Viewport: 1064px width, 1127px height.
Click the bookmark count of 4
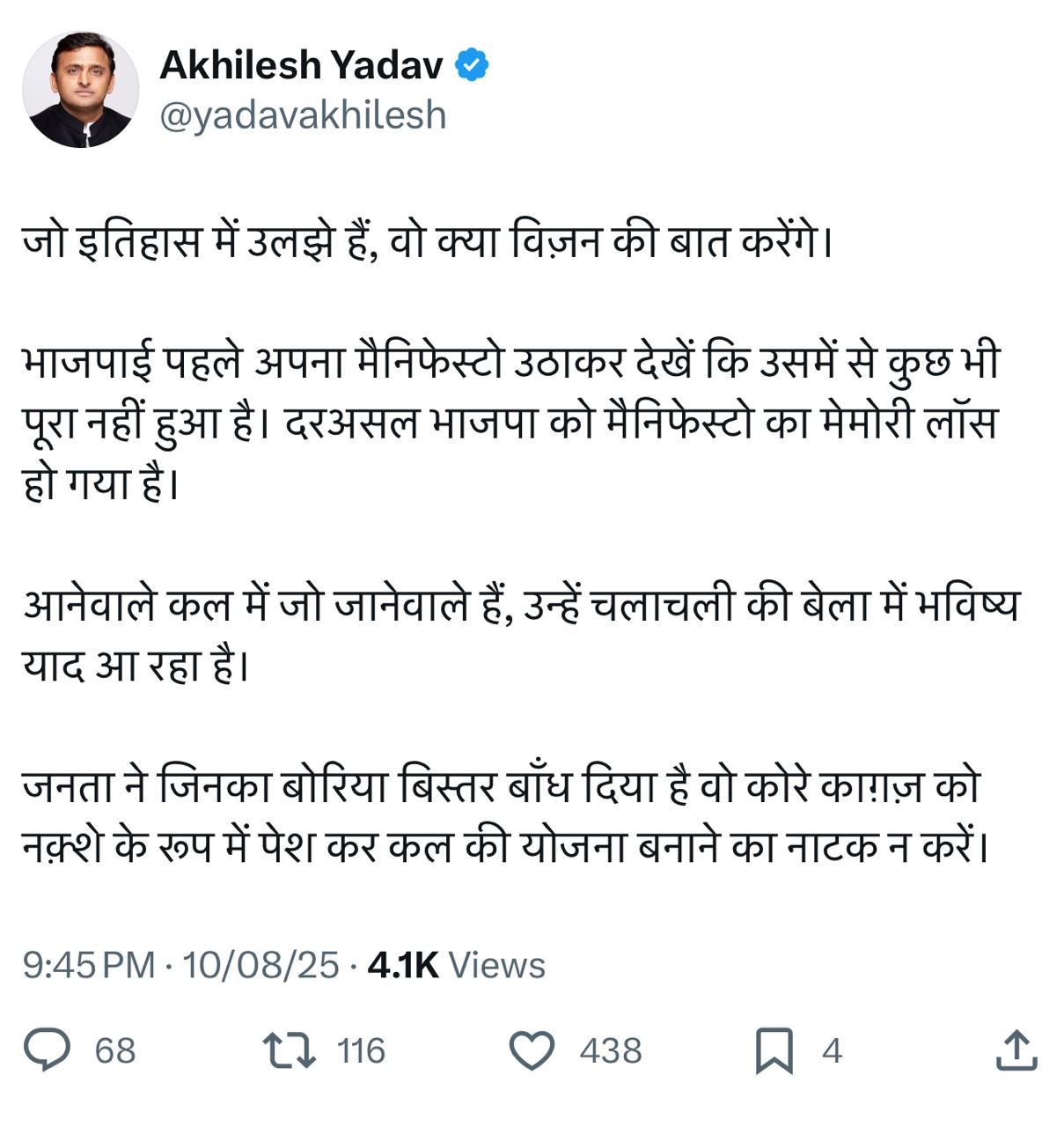832,1051
